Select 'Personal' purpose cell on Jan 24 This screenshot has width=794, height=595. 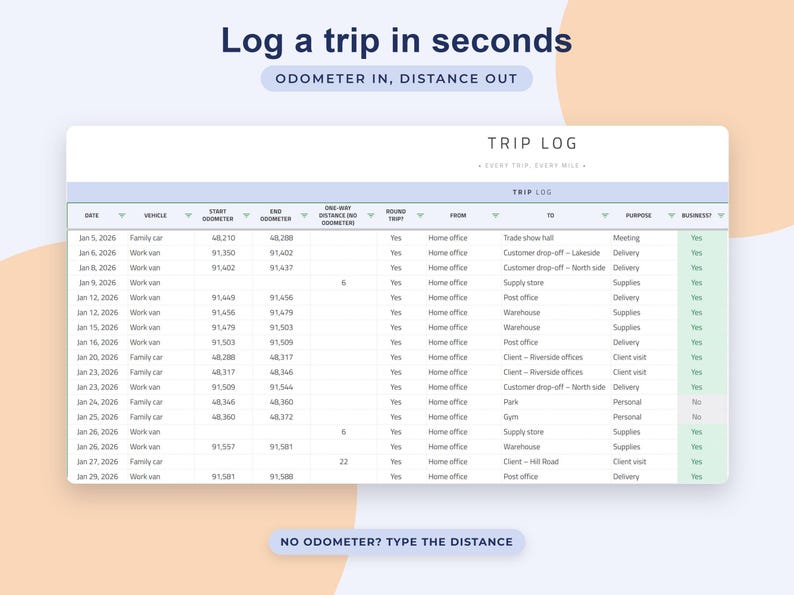coord(644,402)
